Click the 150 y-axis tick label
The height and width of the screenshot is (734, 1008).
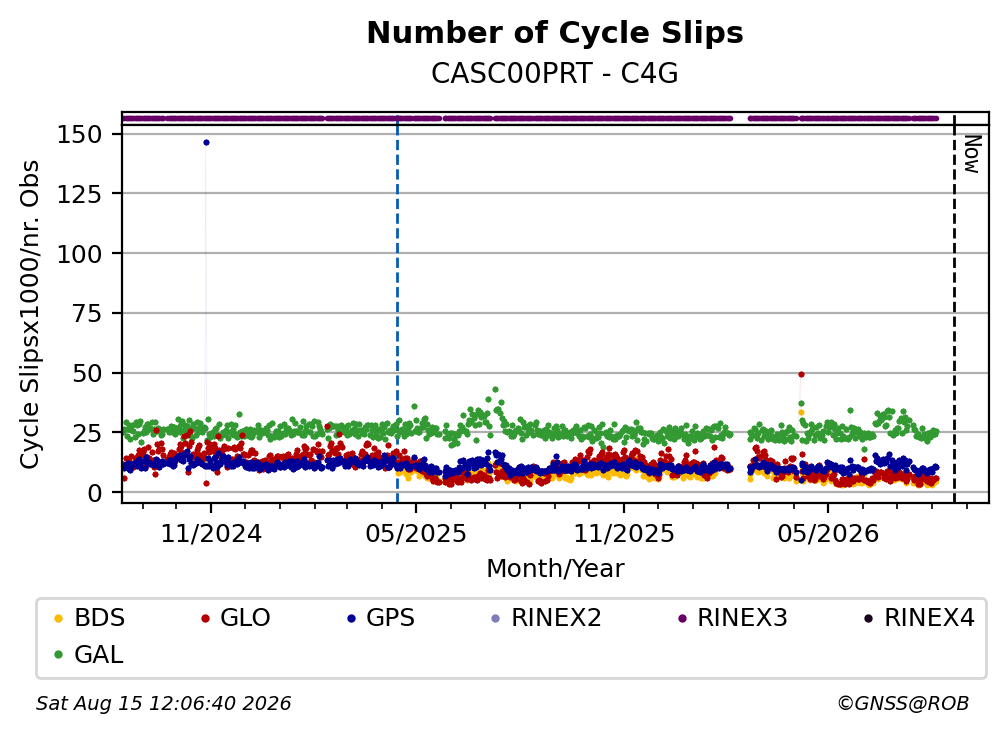[x=80, y=134]
